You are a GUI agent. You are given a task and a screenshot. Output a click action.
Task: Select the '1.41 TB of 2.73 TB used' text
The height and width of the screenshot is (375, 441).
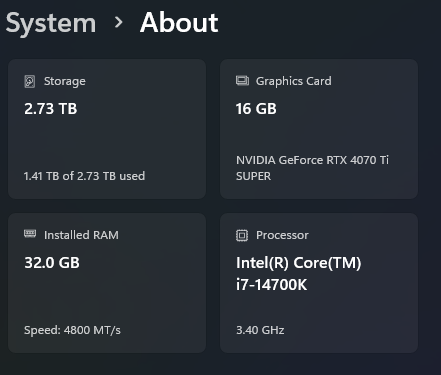84,176
